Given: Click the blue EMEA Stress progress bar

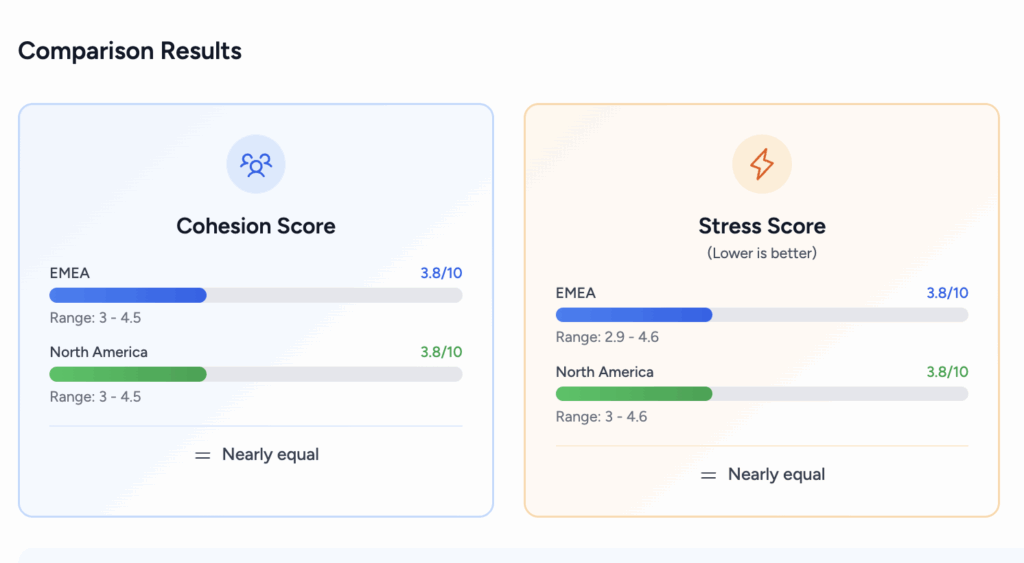Looking at the screenshot, I should 634,315.
